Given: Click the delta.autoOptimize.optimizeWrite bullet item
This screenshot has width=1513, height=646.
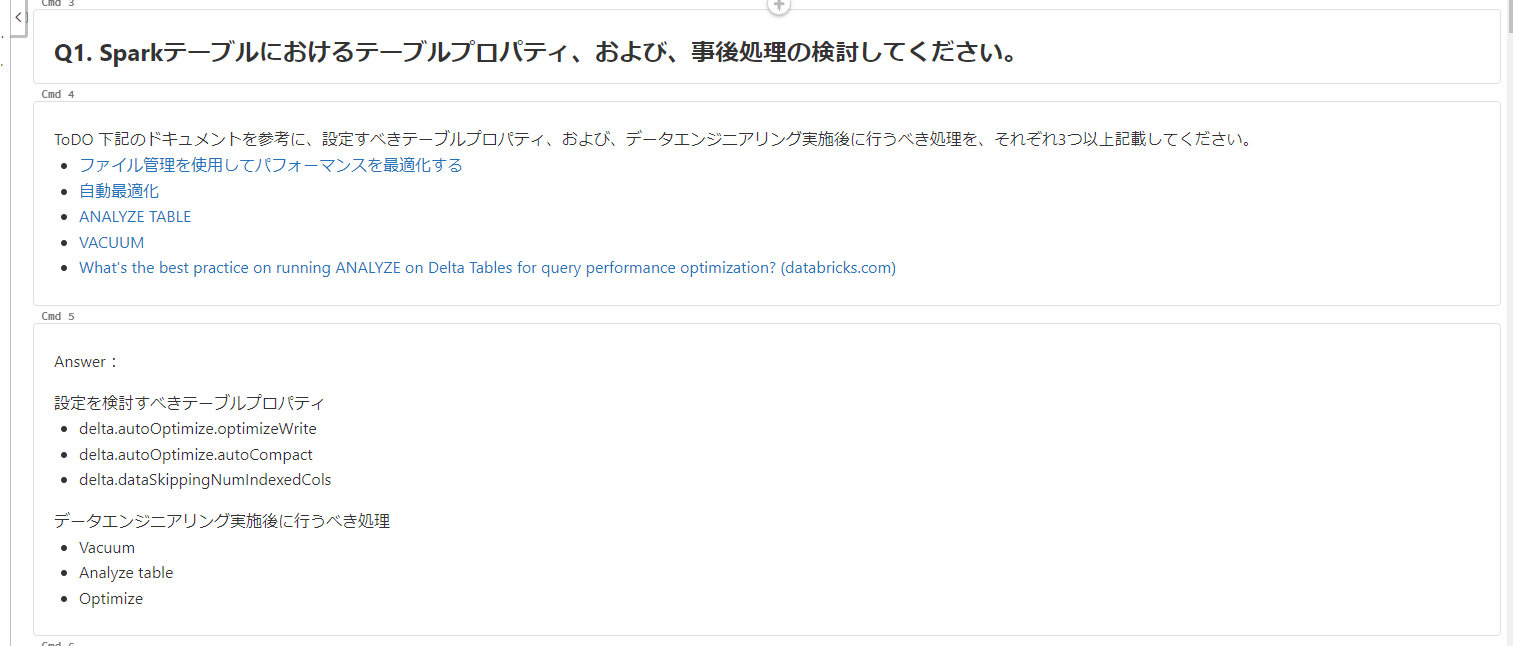Looking at the screenshot, I should click(197, 428).
